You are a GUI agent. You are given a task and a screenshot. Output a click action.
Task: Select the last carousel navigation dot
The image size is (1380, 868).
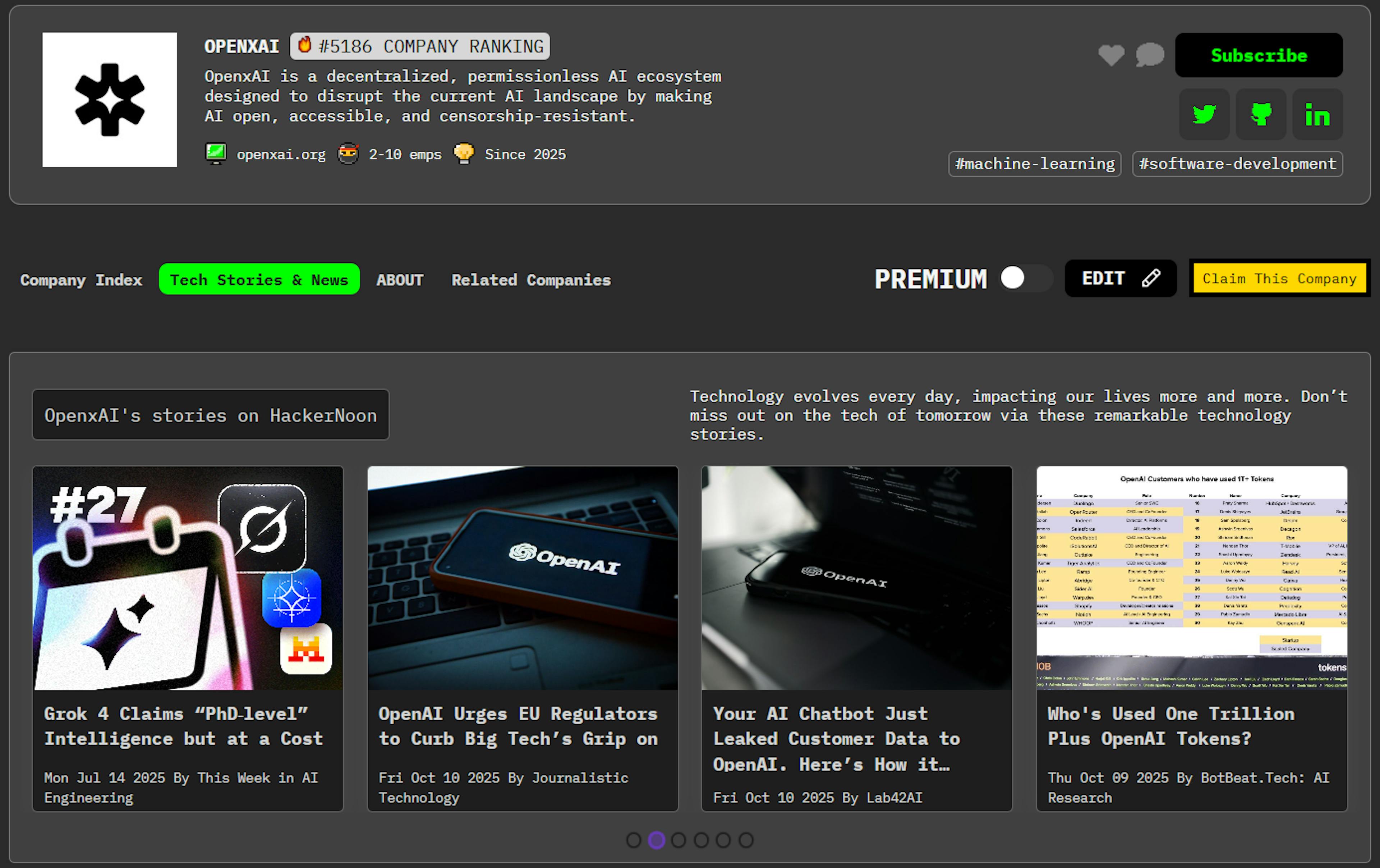746,840
